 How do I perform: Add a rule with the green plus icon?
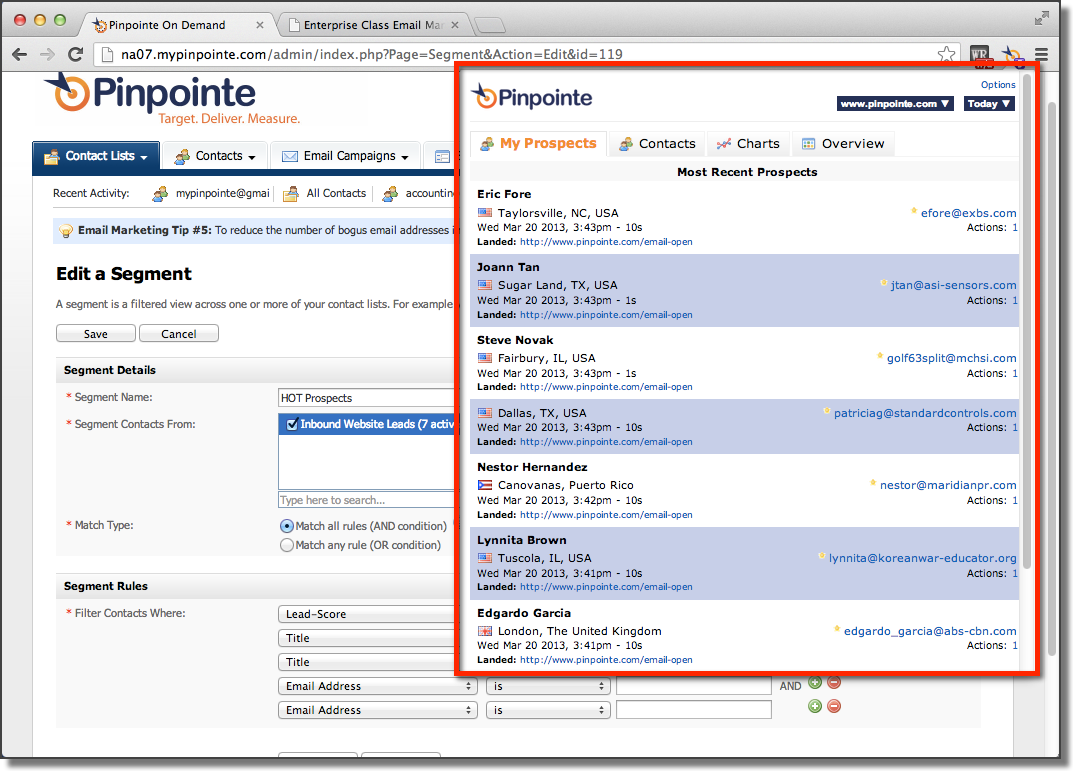click(814, 681)
